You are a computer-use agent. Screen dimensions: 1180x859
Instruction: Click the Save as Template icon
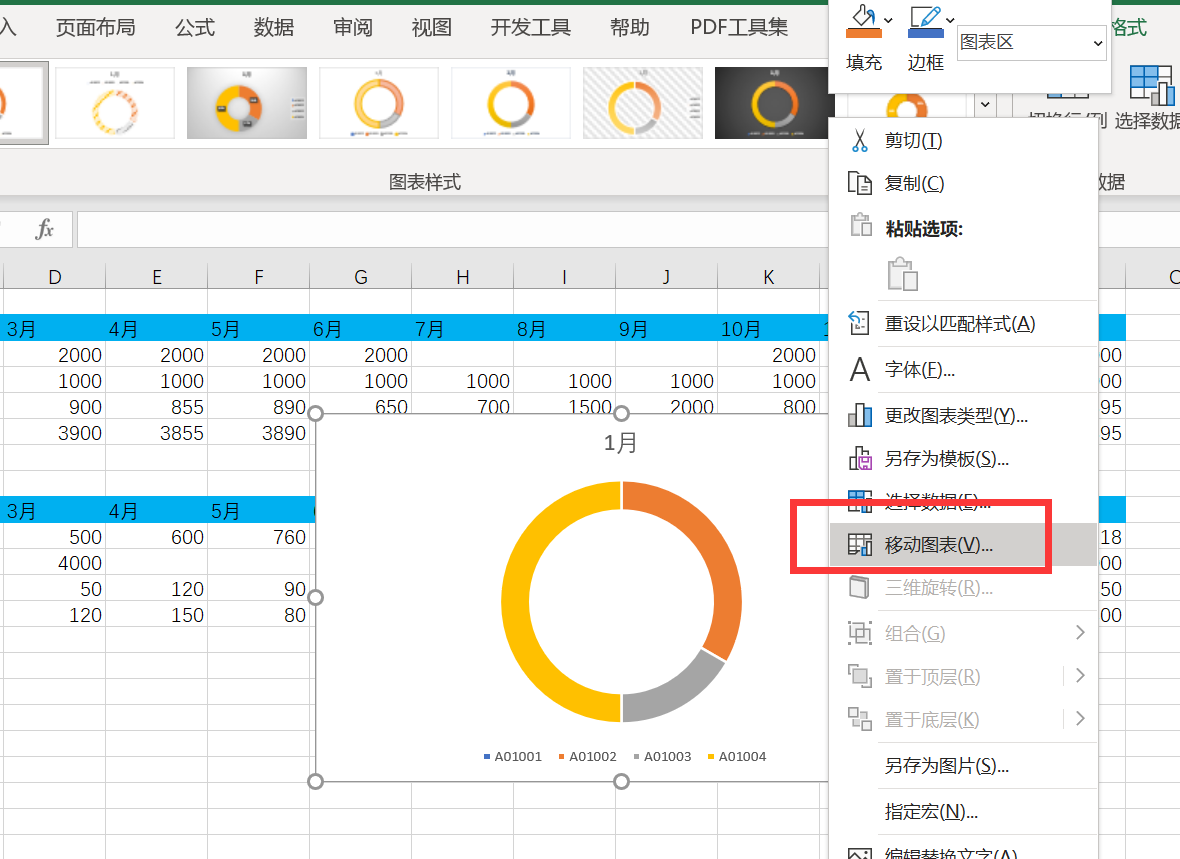(859, 458)
